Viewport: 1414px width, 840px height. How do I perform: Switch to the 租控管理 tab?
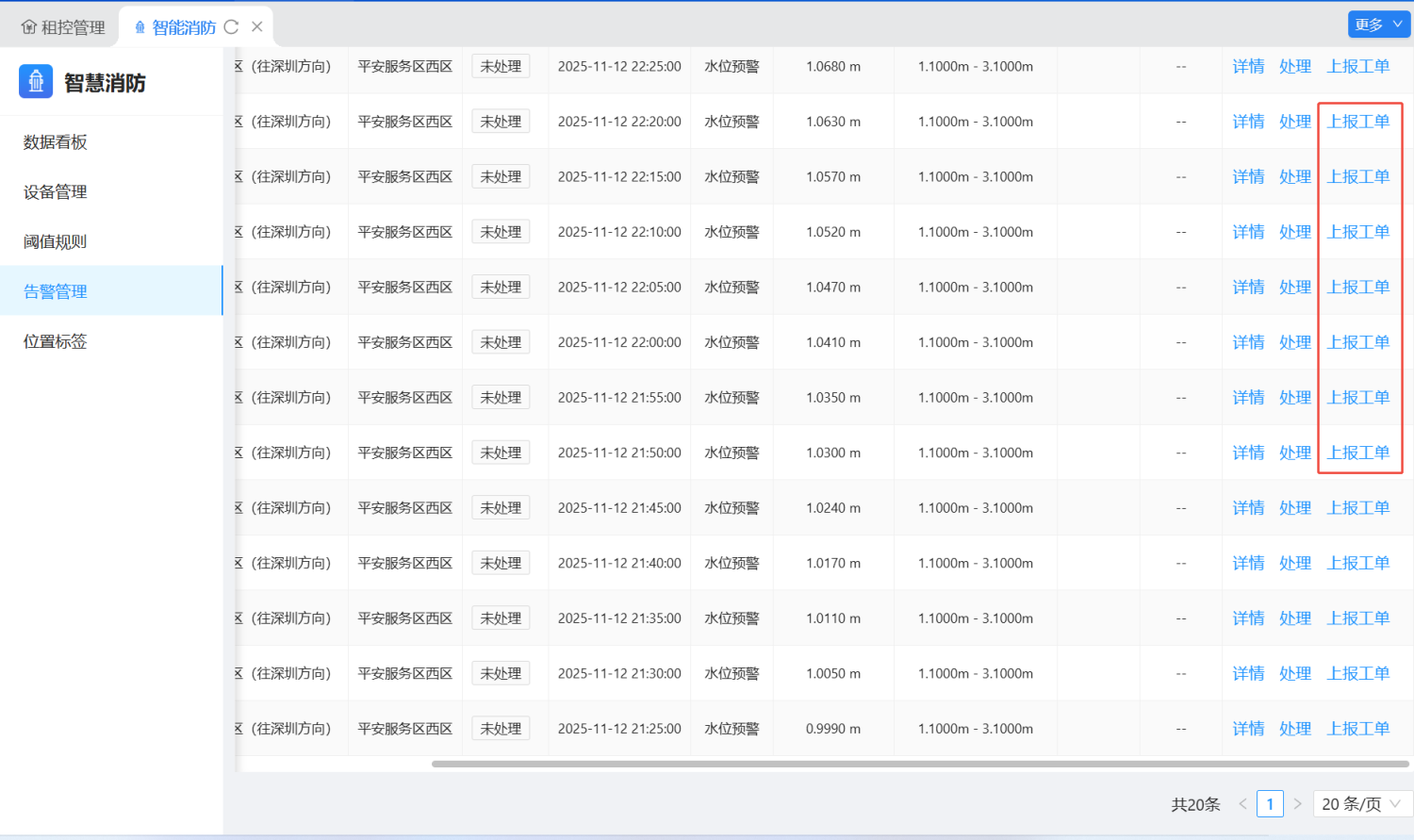click(63, 27)
